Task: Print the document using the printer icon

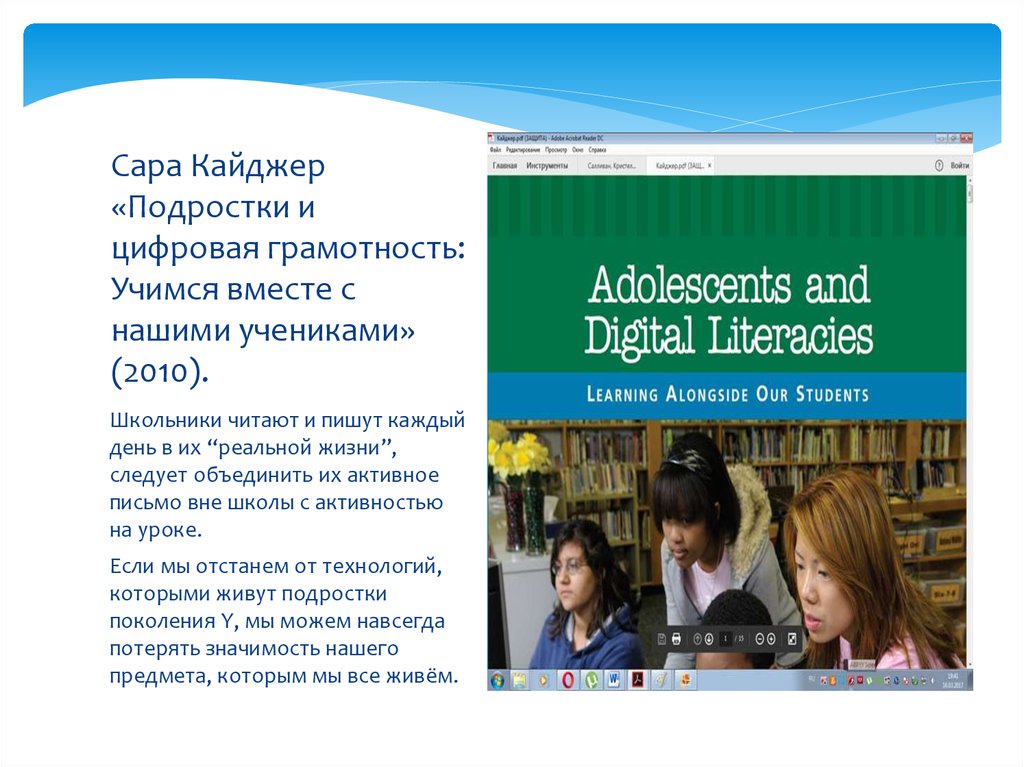Action: coord(677,638)
